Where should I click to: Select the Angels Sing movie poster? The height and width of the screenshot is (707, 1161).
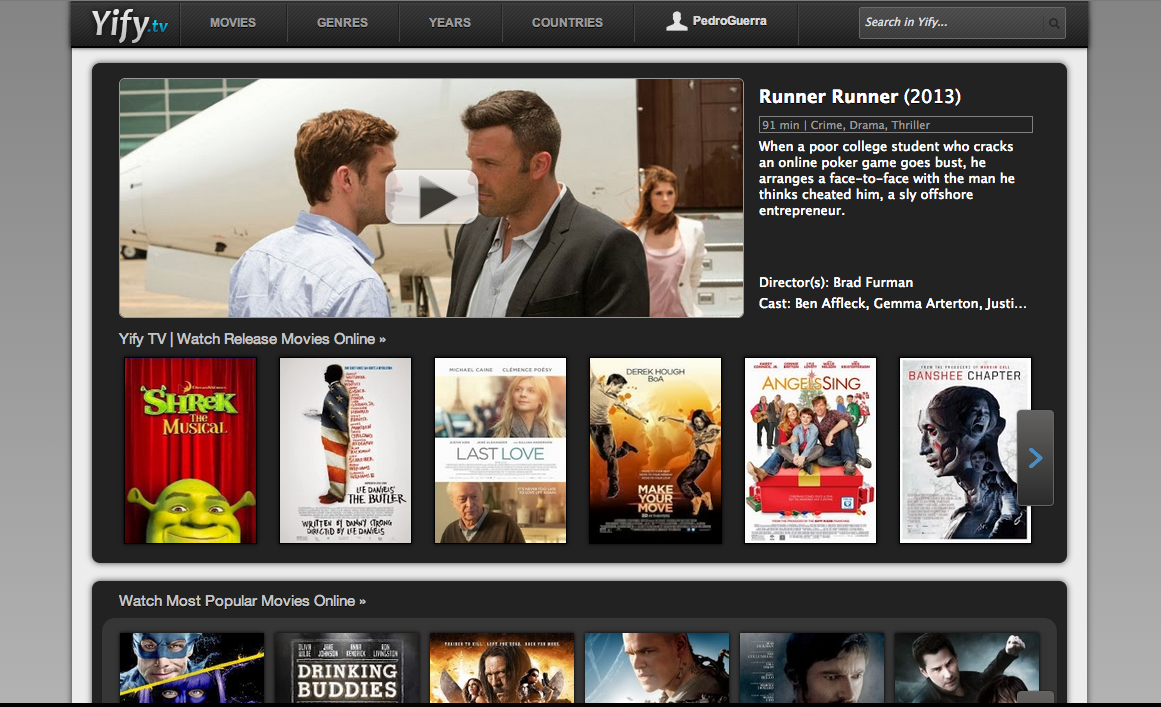[810, 450]
